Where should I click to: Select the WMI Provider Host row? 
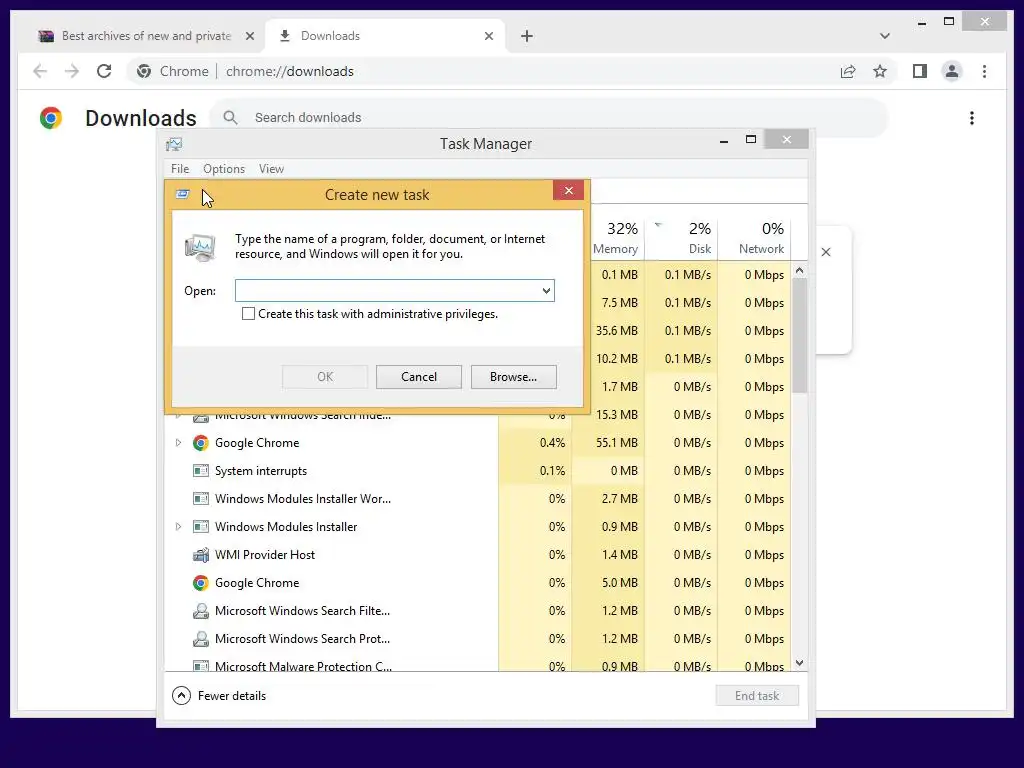click(x=478, y=554)
